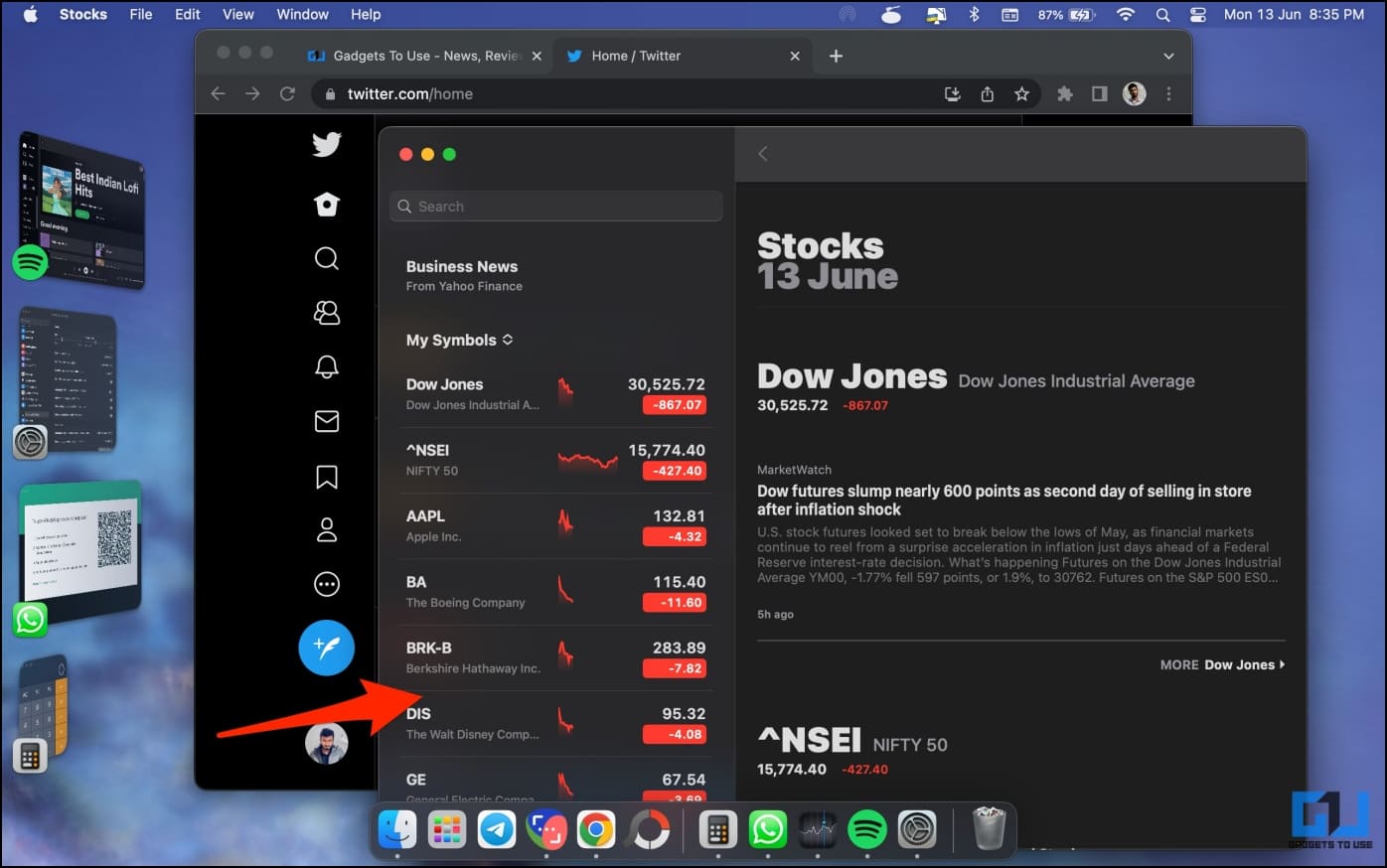Toggle the -7.82 BRK-B change badge
1387x868 pixels.
(x=675, y=668)
